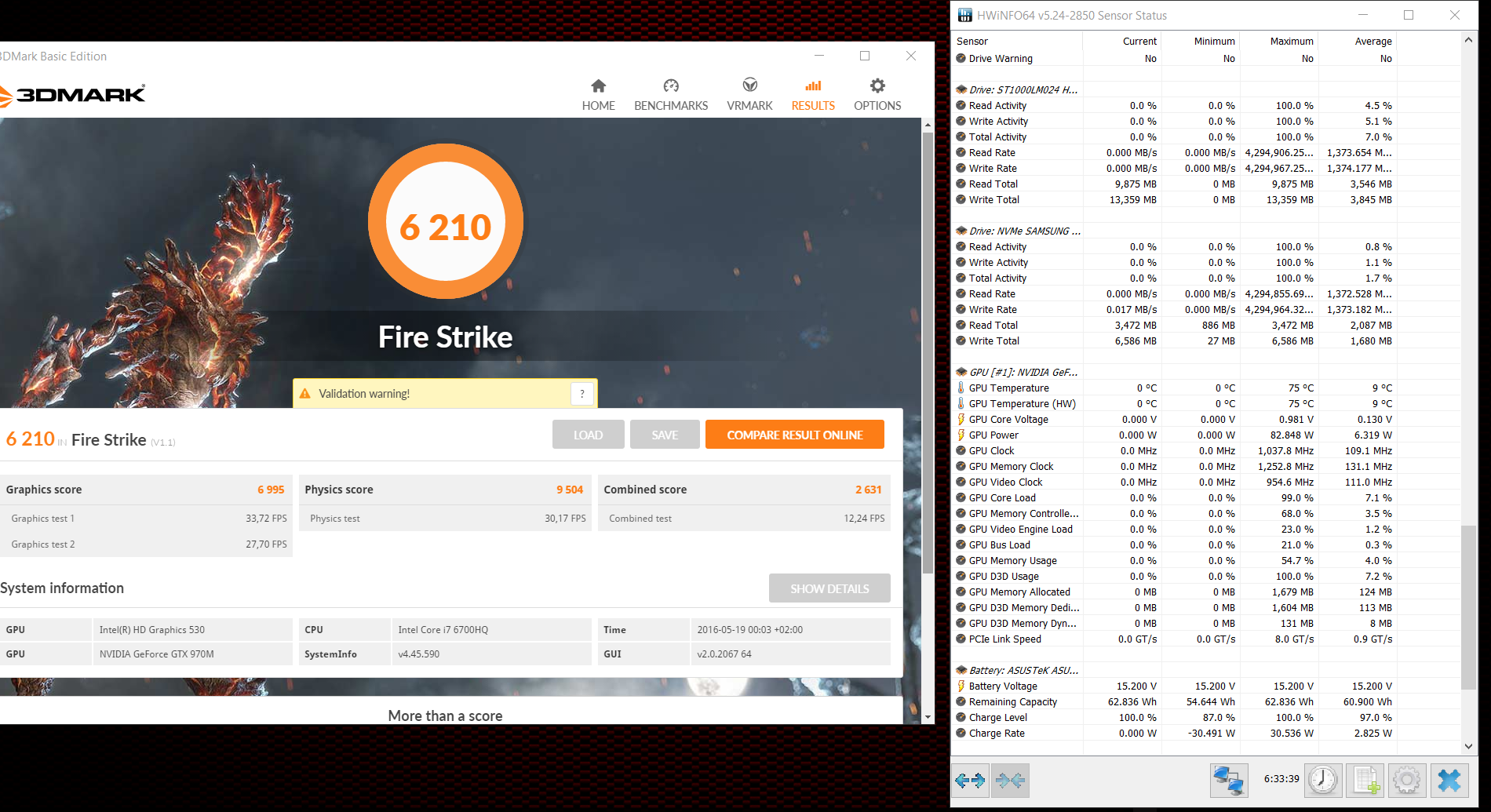Click the Minimum column header
This screenshot has height=812, width=1491.
pos(1201,41)
